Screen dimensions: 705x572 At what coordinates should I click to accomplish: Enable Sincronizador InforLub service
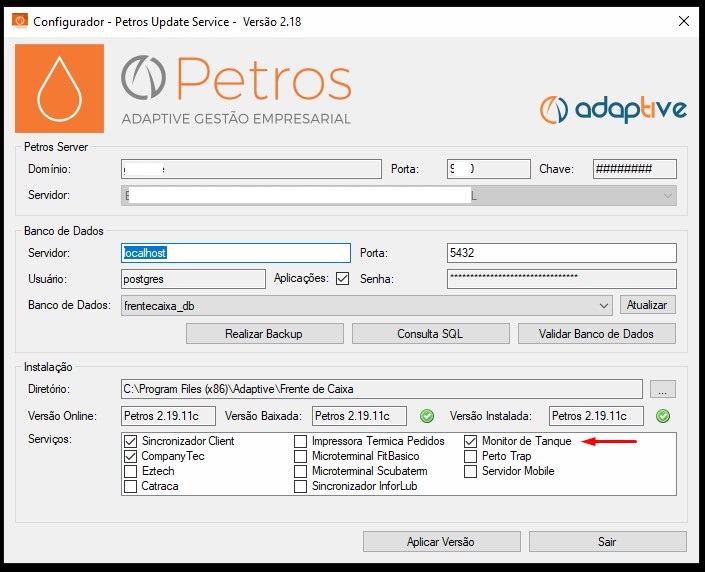coord(300,486)
